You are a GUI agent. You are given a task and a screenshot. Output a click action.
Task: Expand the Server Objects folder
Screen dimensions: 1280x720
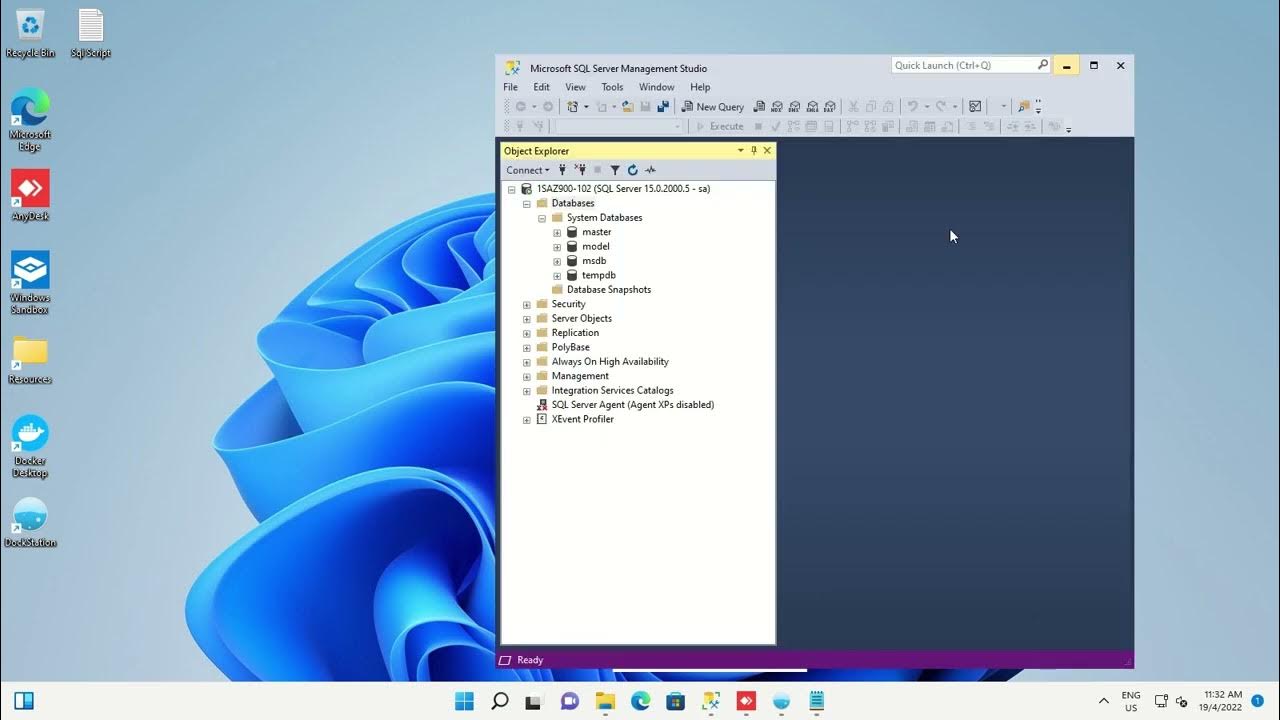(x=527, y=319)
